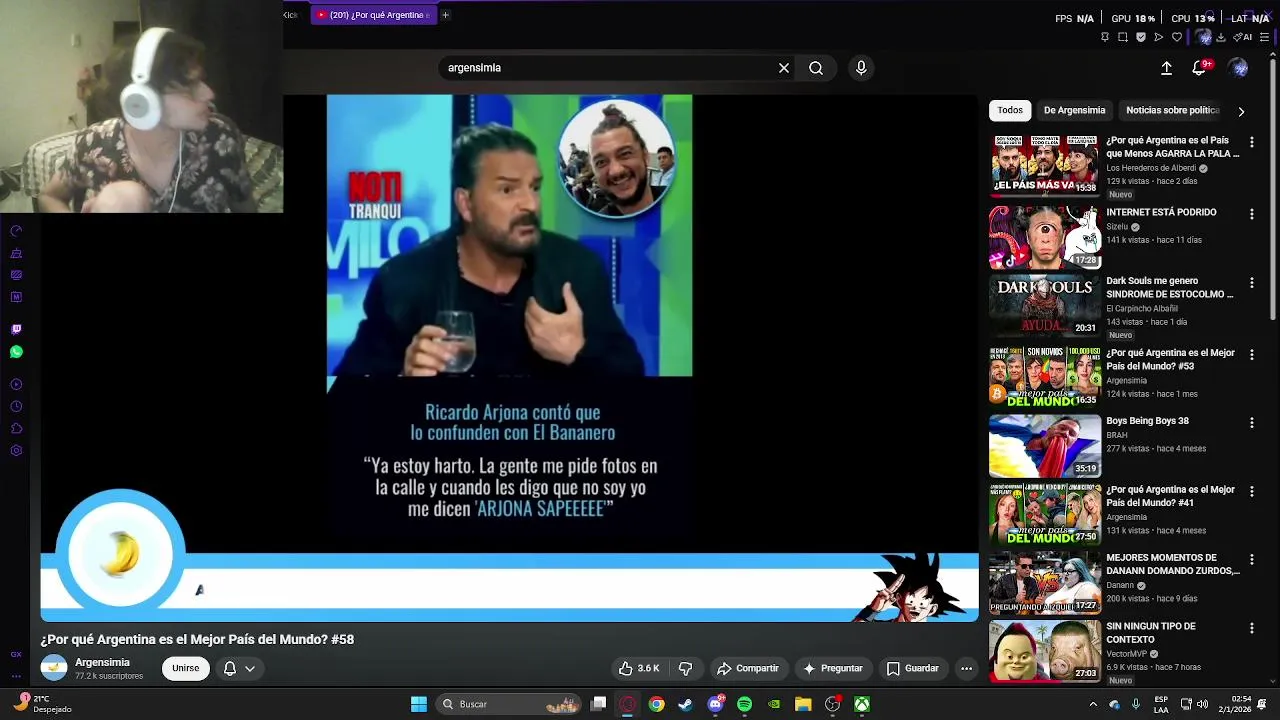Dislike the video with thumbs down
The image size is (1280, 720).
click(686, 668)
